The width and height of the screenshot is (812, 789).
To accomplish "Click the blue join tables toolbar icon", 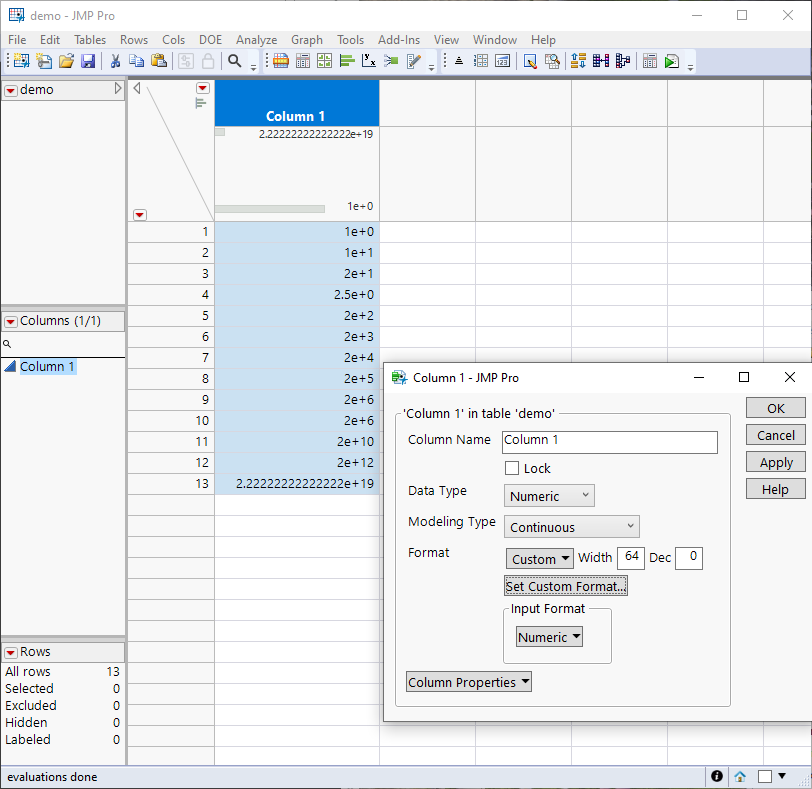I will (x=601, y=61).
